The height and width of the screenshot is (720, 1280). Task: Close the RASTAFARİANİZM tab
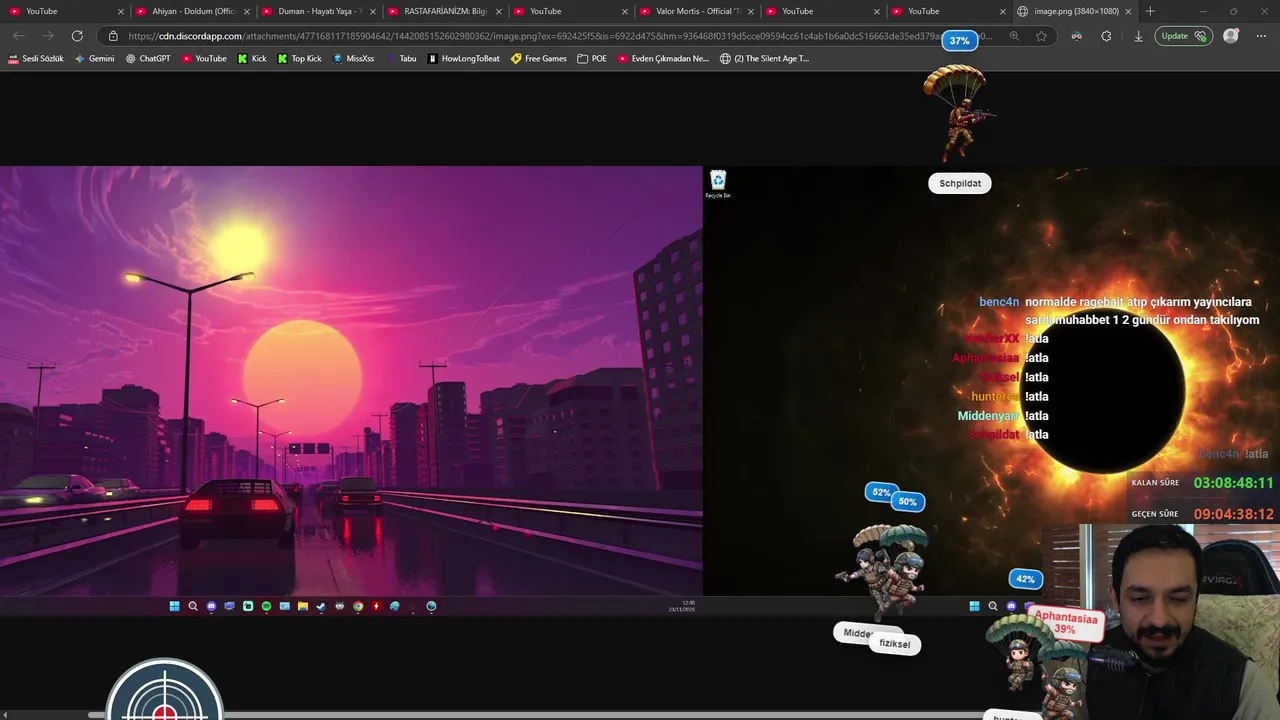click(x=499, y=11)
